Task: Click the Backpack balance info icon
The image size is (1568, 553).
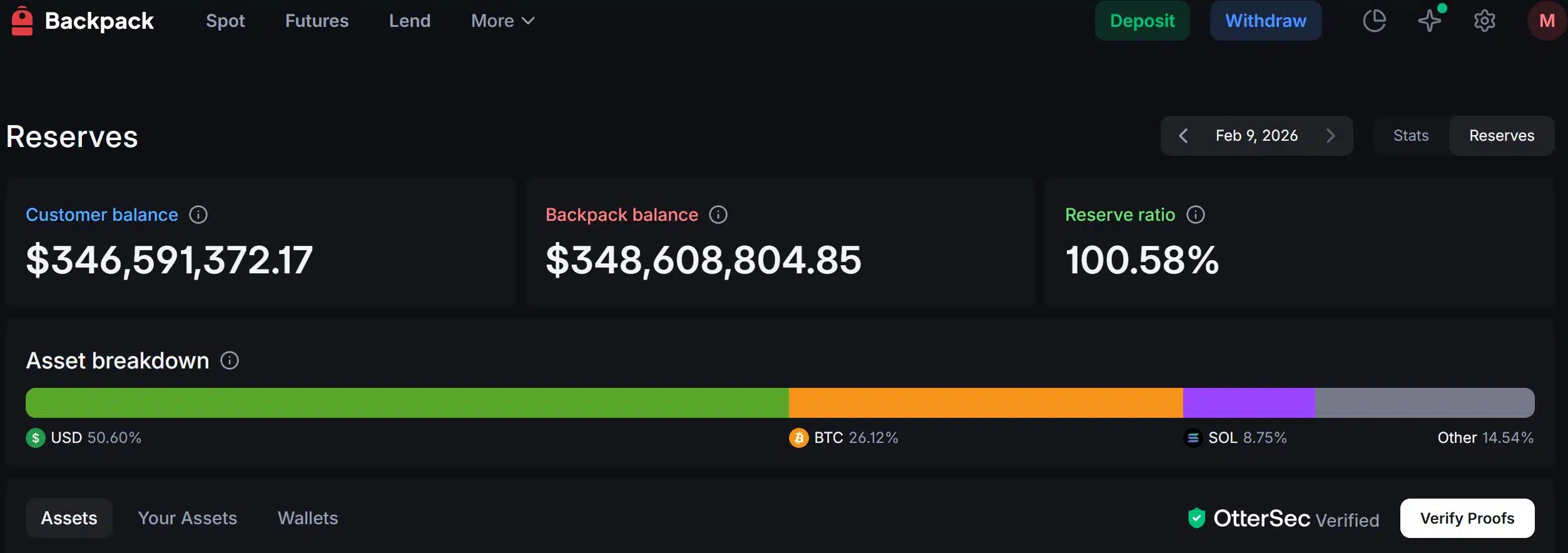Action: pos(718,215)
